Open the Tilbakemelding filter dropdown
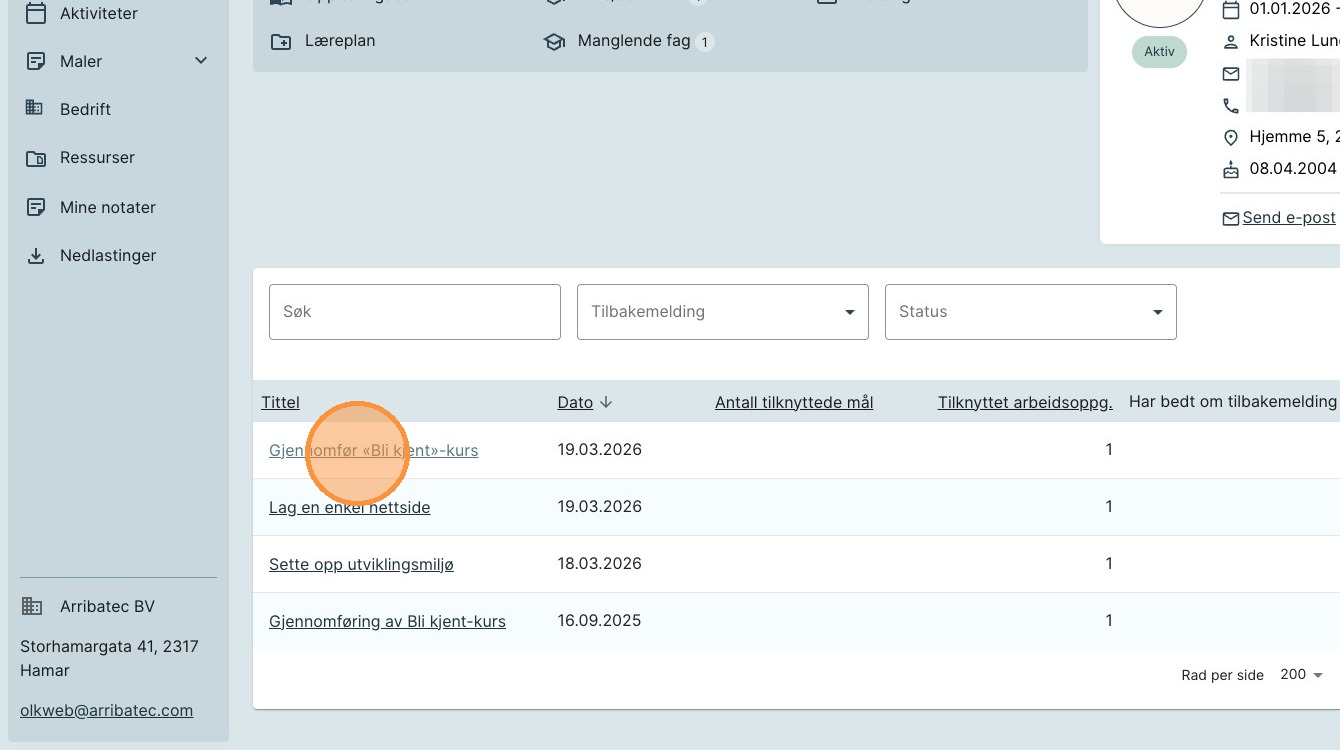Image resolution: width=1340 pixels, height=750 pixels. pyautogui.click(x=722, y=312)
